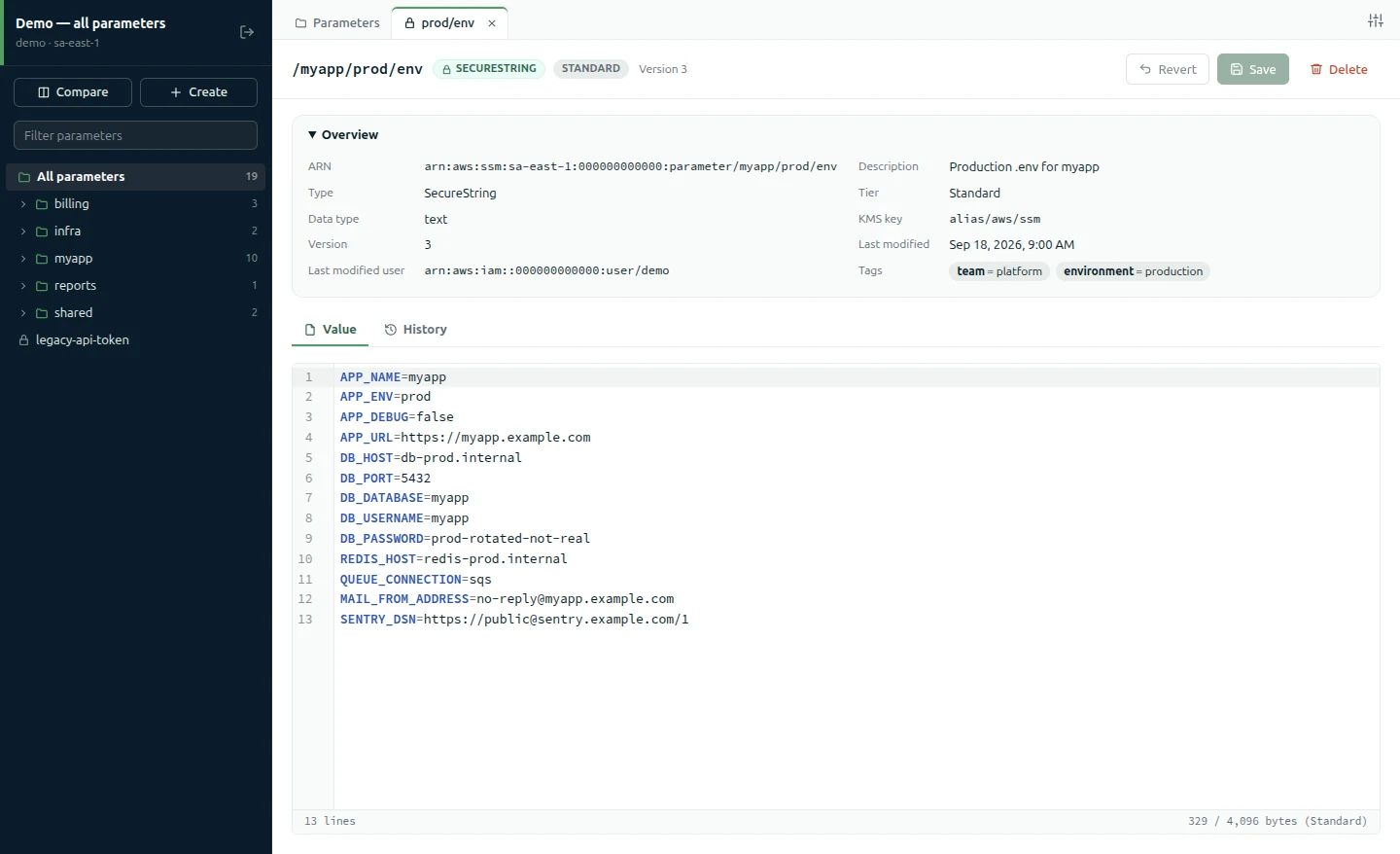Viewport: 1400px width, 854px height.
Task: Close the prod/env tab
Action: (492, 23)
